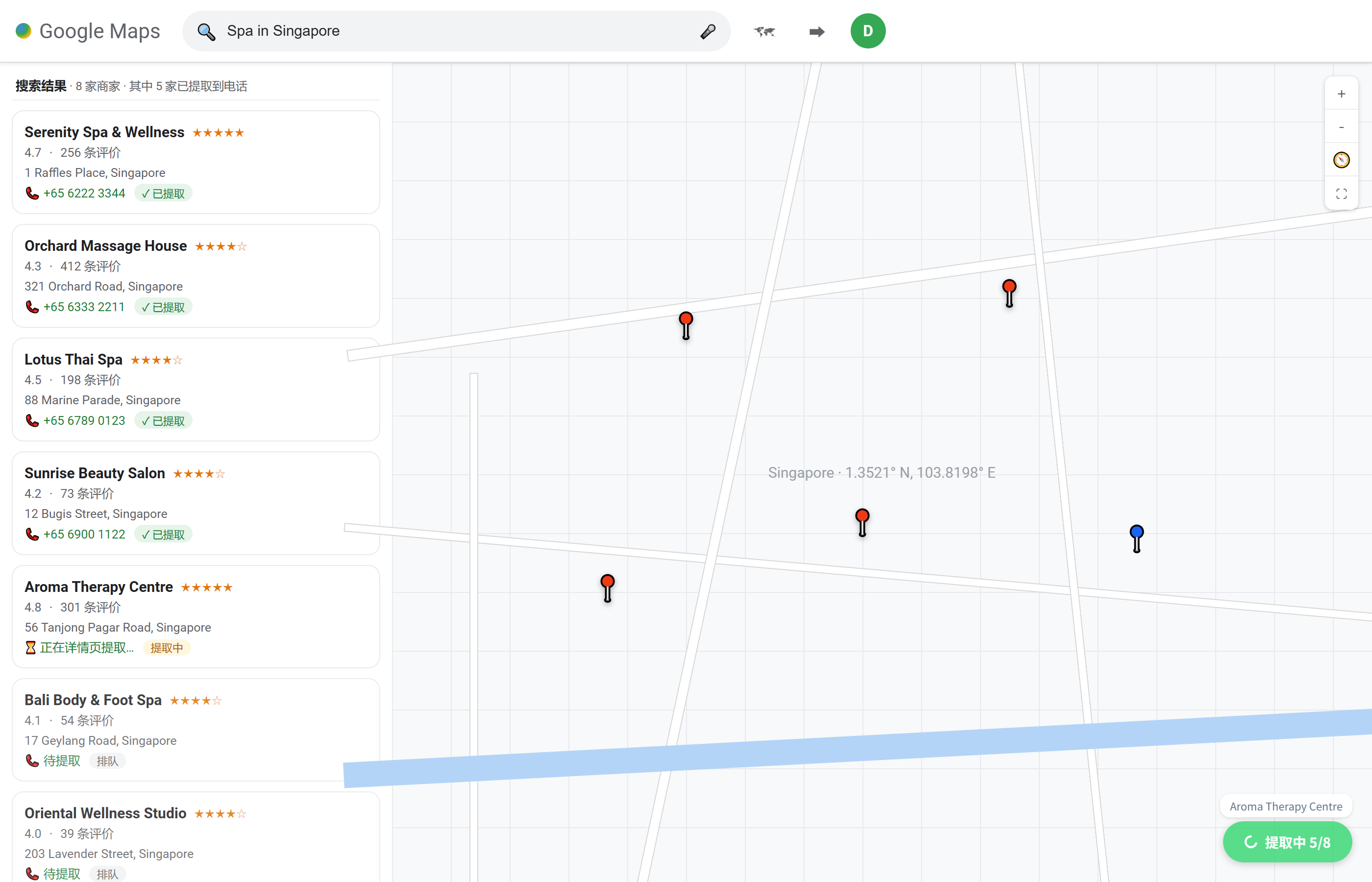Open phone number +65 6789 0123
The image size is (1372, 882).
[84, 420]
